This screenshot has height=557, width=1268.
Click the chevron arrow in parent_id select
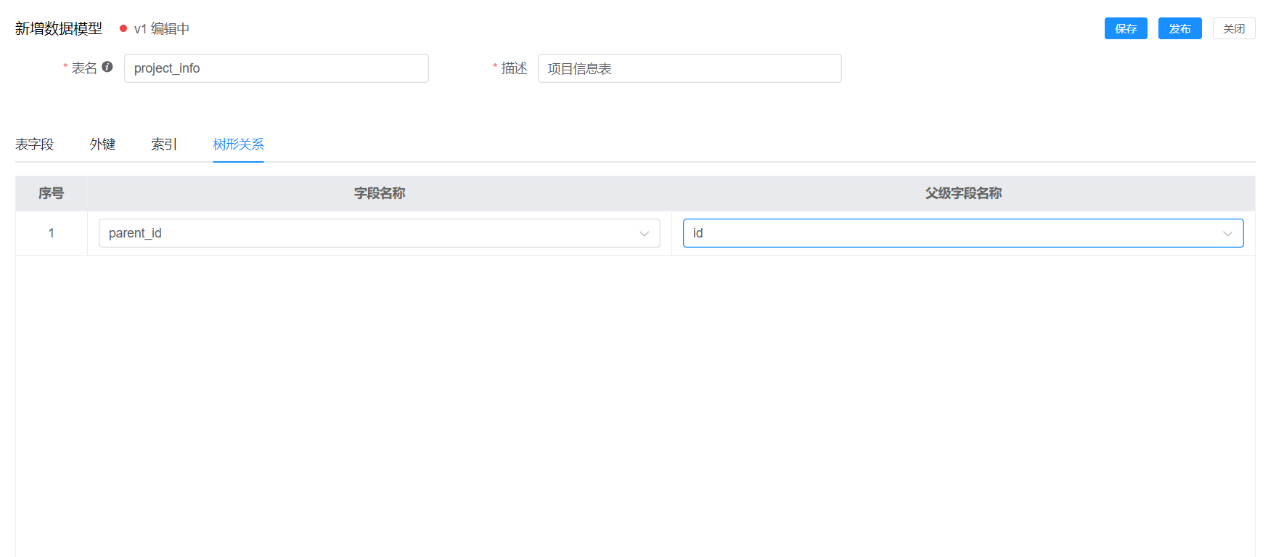tap(644, 234)
